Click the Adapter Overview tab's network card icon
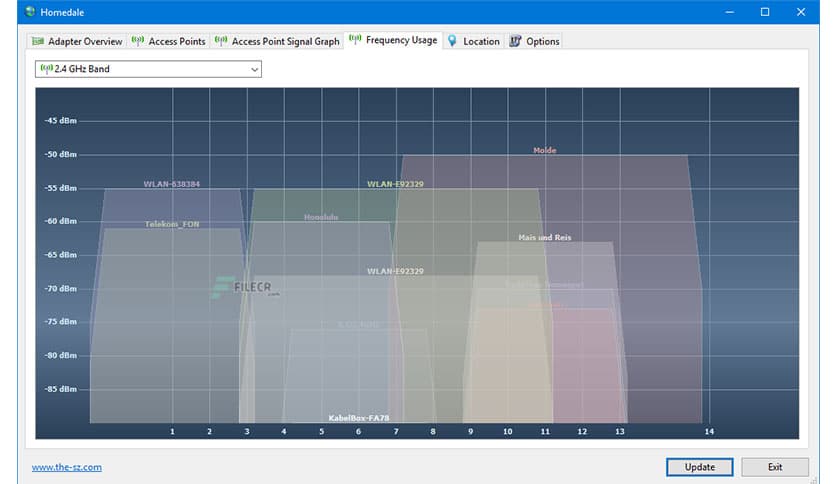 38,41
